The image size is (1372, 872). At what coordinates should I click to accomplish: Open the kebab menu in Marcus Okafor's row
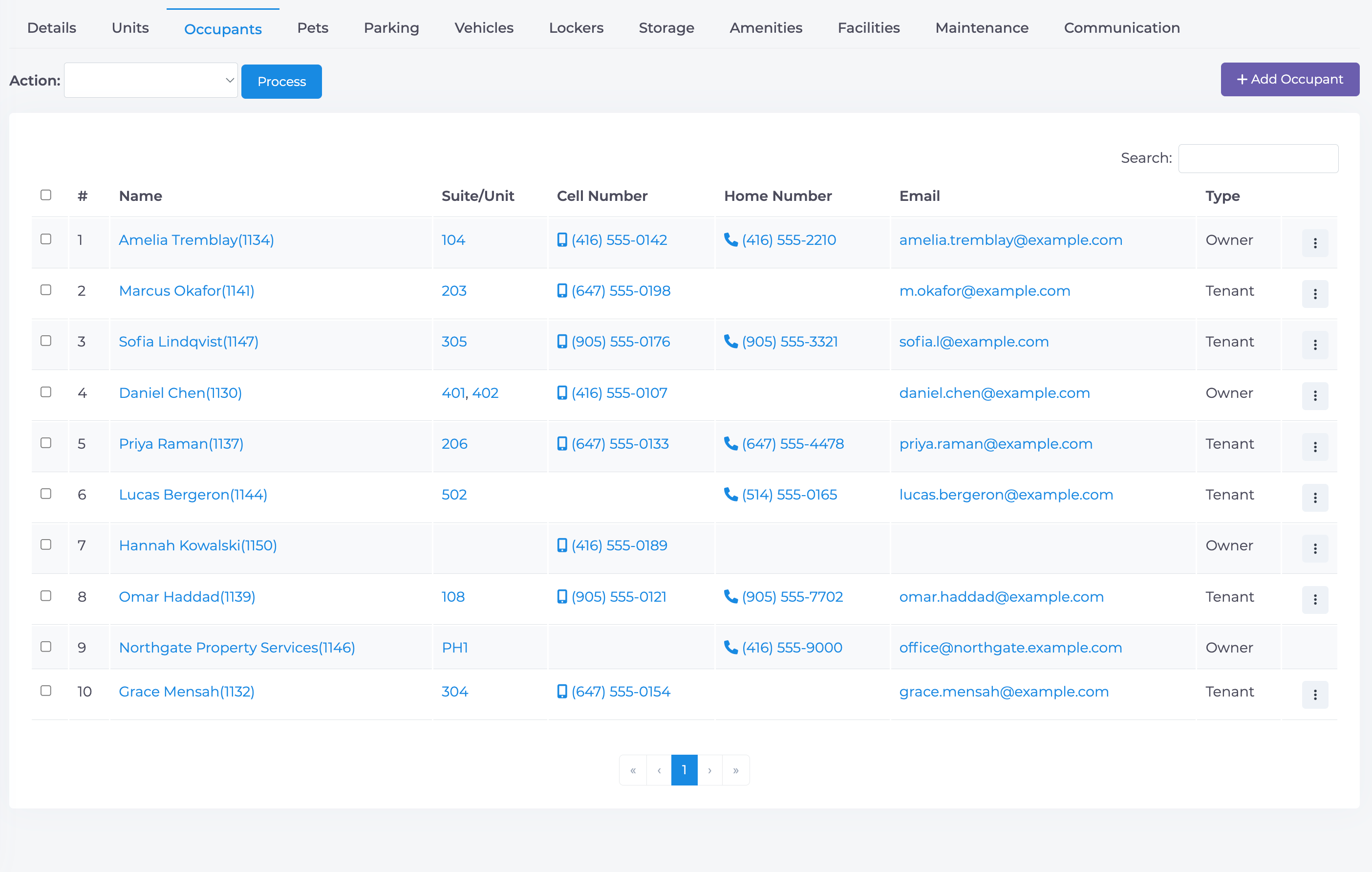(x=1314, y=294)
